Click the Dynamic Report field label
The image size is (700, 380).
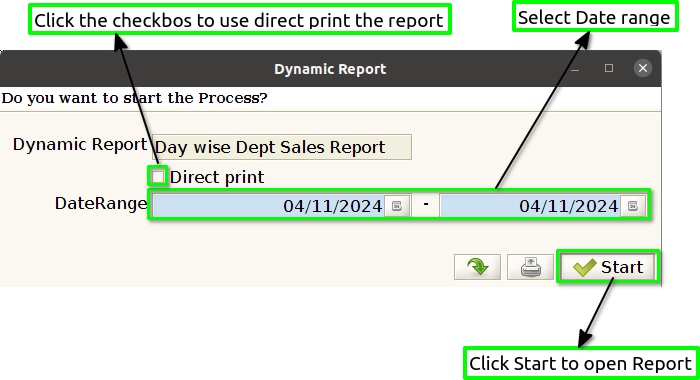coord(80,144)
